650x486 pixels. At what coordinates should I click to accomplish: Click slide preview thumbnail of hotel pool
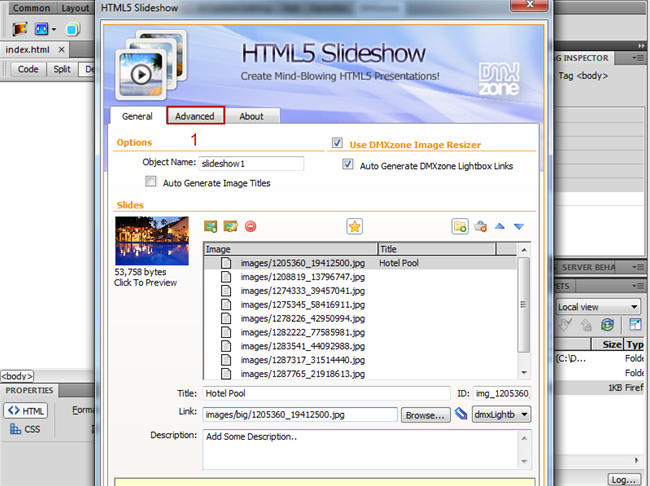point(152,241)
